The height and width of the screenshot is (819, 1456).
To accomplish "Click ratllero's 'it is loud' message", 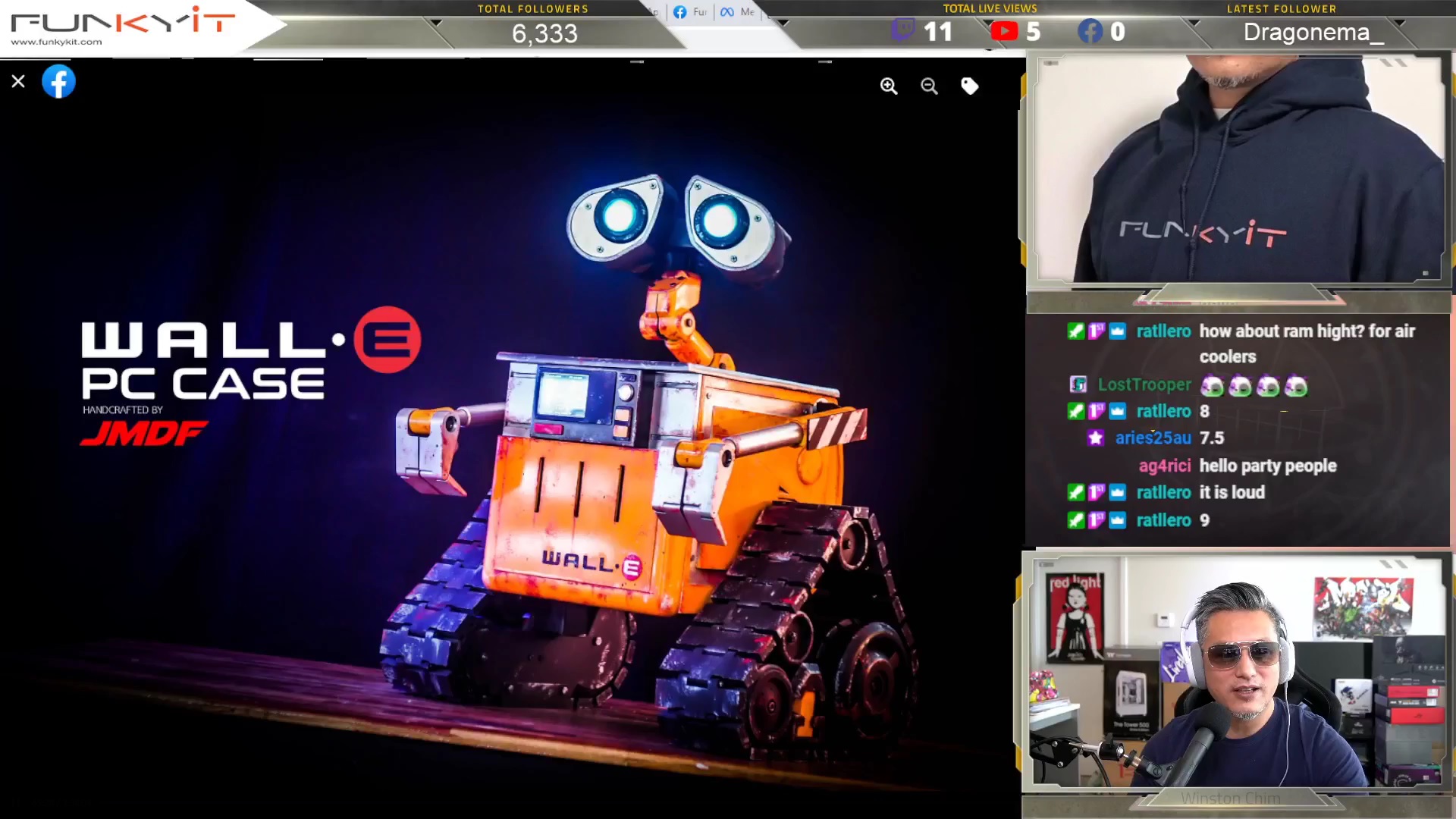I will tap(1232, 493).
